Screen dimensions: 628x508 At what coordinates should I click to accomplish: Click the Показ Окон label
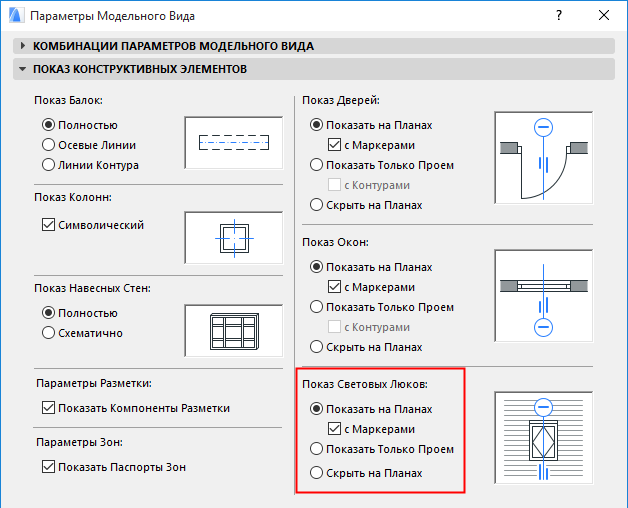pyautogui.click(x=335, y=242)
